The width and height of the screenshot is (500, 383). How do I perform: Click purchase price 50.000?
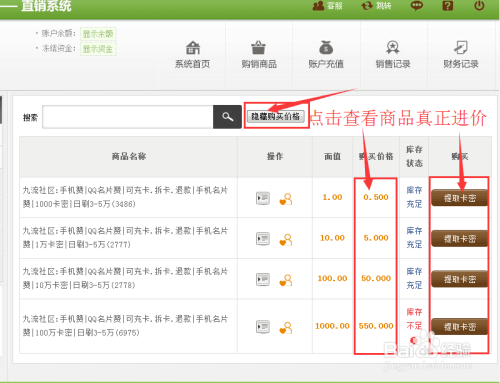[376, 278]
